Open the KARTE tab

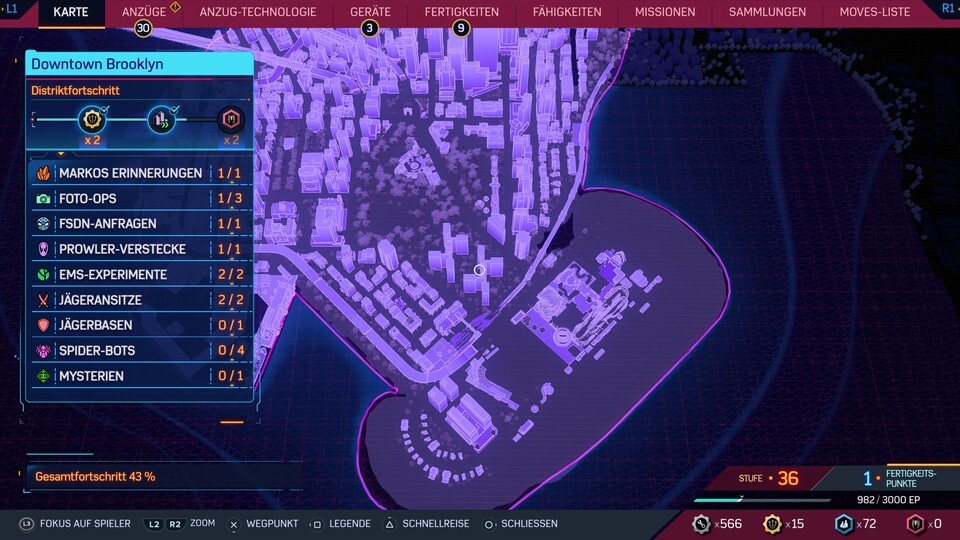pyautogui.click(x=71, y=12)
